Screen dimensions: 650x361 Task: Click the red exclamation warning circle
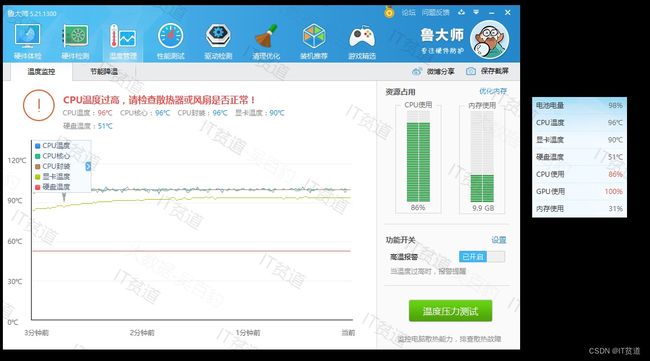39,105
